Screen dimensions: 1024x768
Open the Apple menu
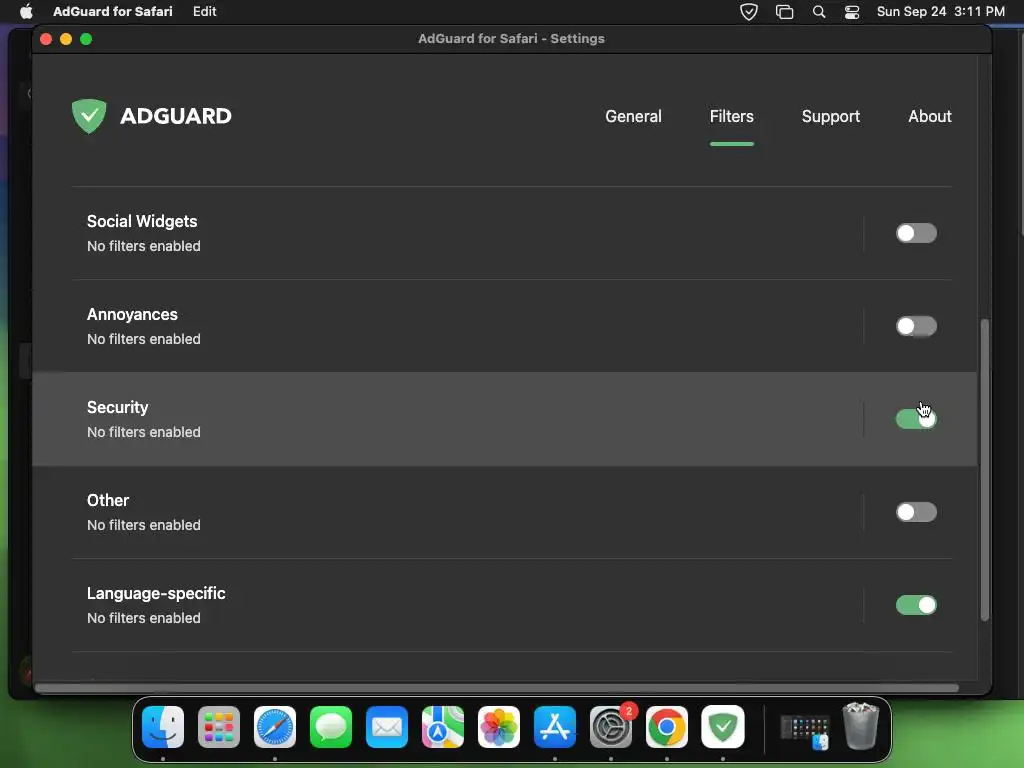[26, 12]
